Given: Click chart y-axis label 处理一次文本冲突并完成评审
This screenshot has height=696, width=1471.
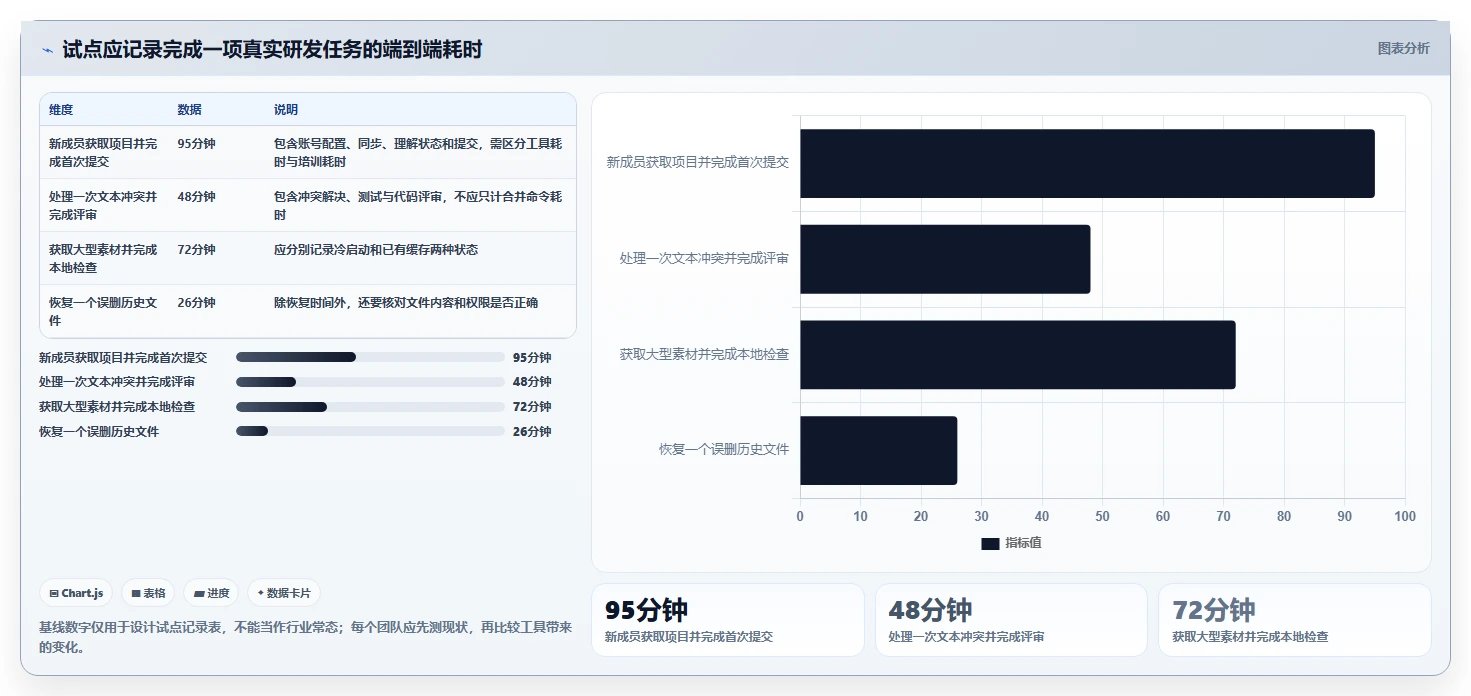Looking at the screenshot, I should tap(704, 259).
